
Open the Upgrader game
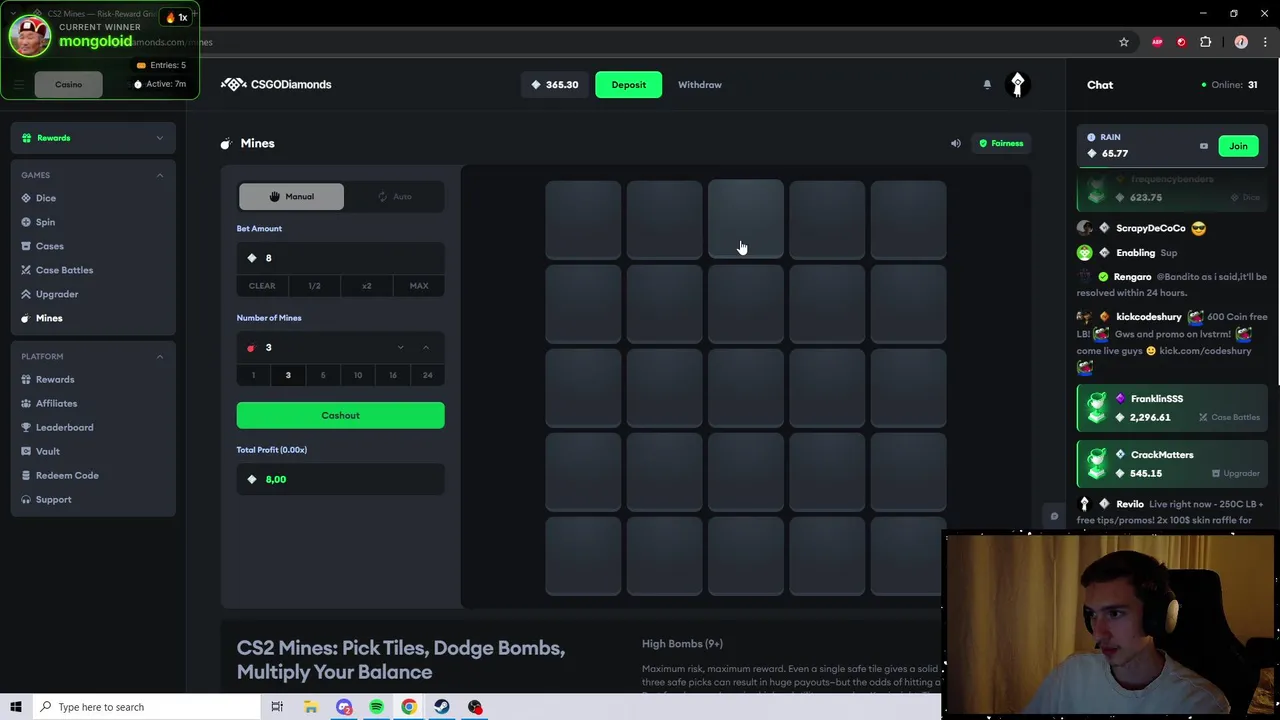point(57,294)
